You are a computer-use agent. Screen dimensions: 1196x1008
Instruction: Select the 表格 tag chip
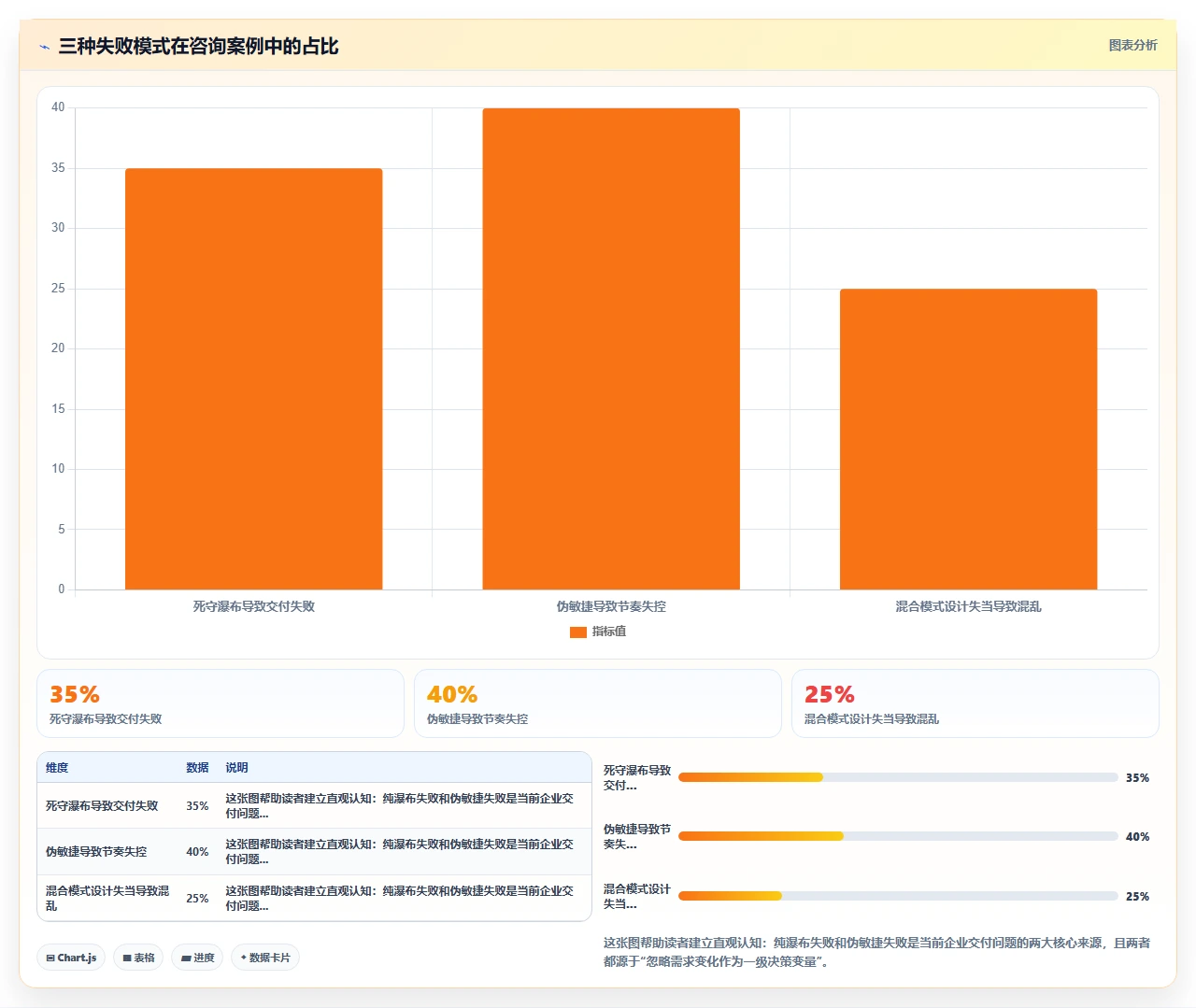[138, 958]
